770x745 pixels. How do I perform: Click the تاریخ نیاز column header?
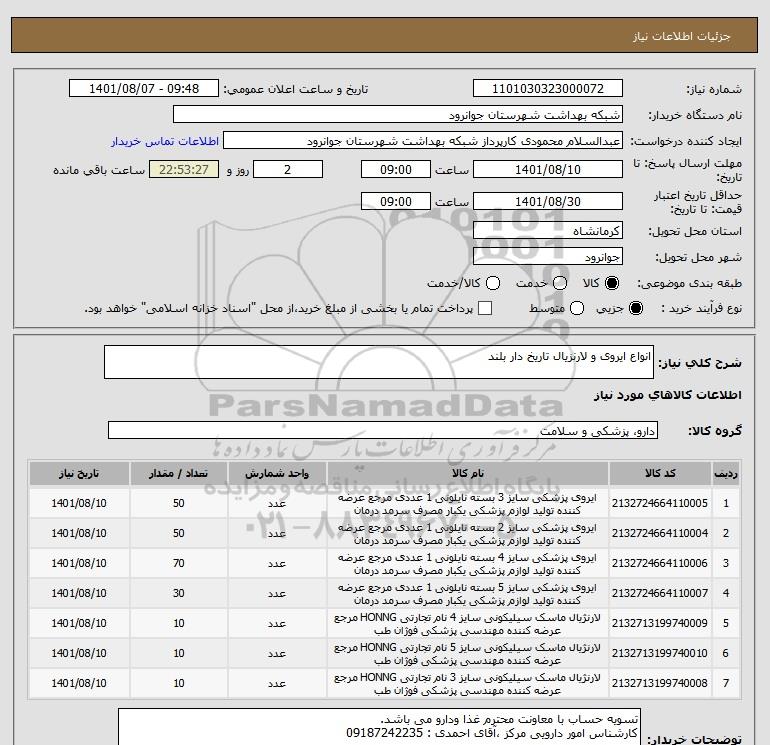click(x=79, y=473)
